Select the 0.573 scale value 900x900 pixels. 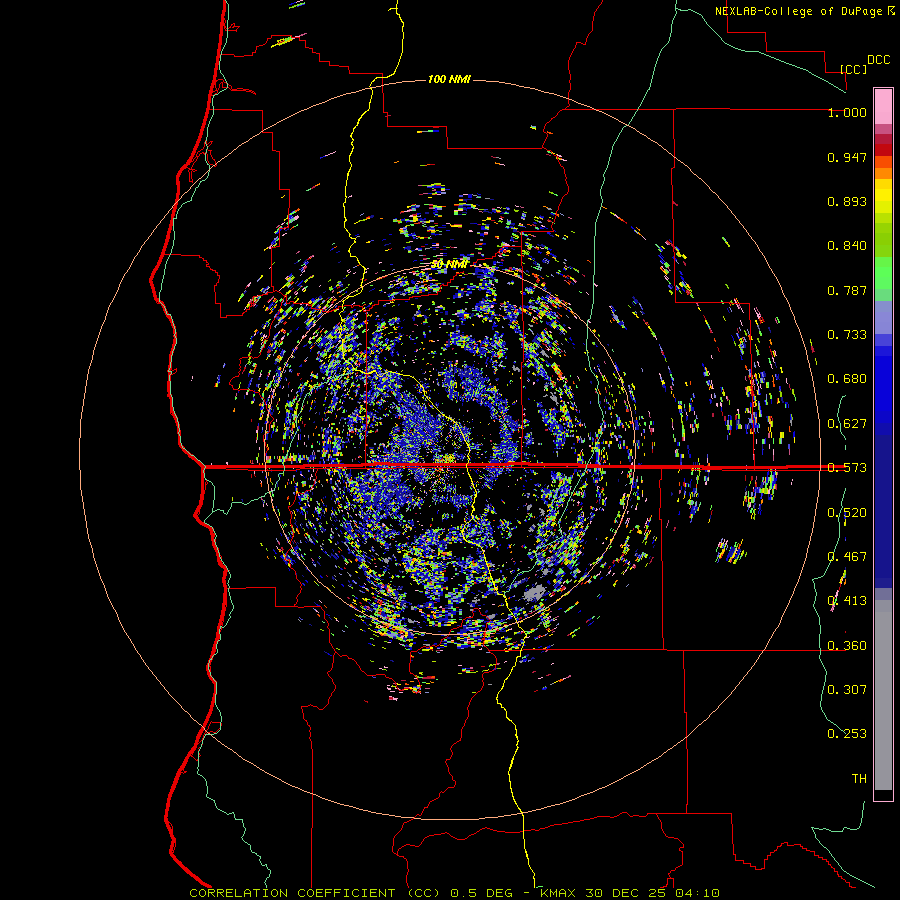[x=847, y=468]
